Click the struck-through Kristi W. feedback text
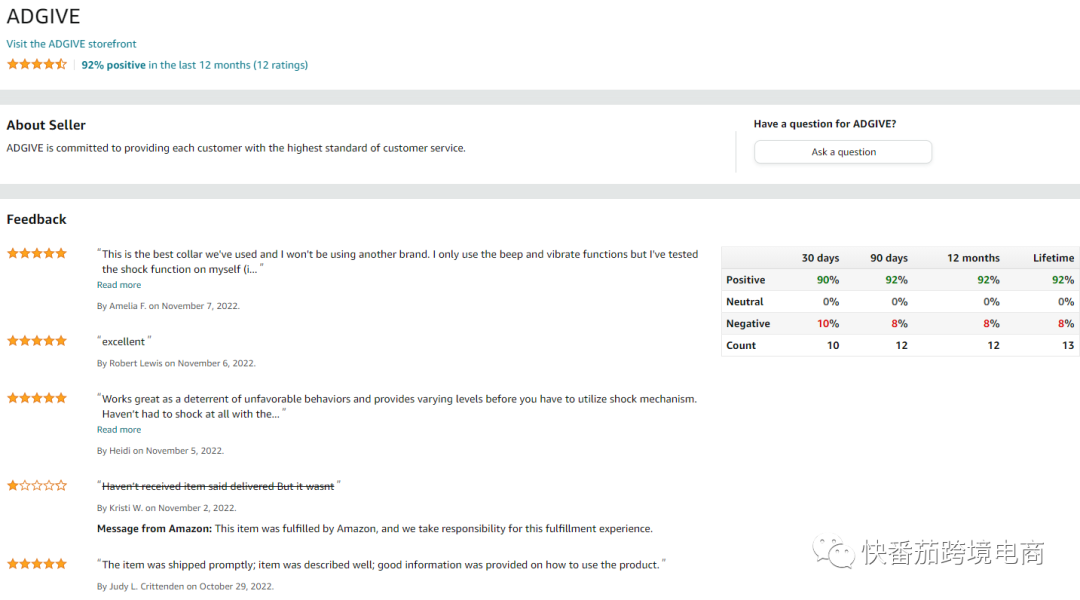 pyautogui.click(x=218, y=486)
